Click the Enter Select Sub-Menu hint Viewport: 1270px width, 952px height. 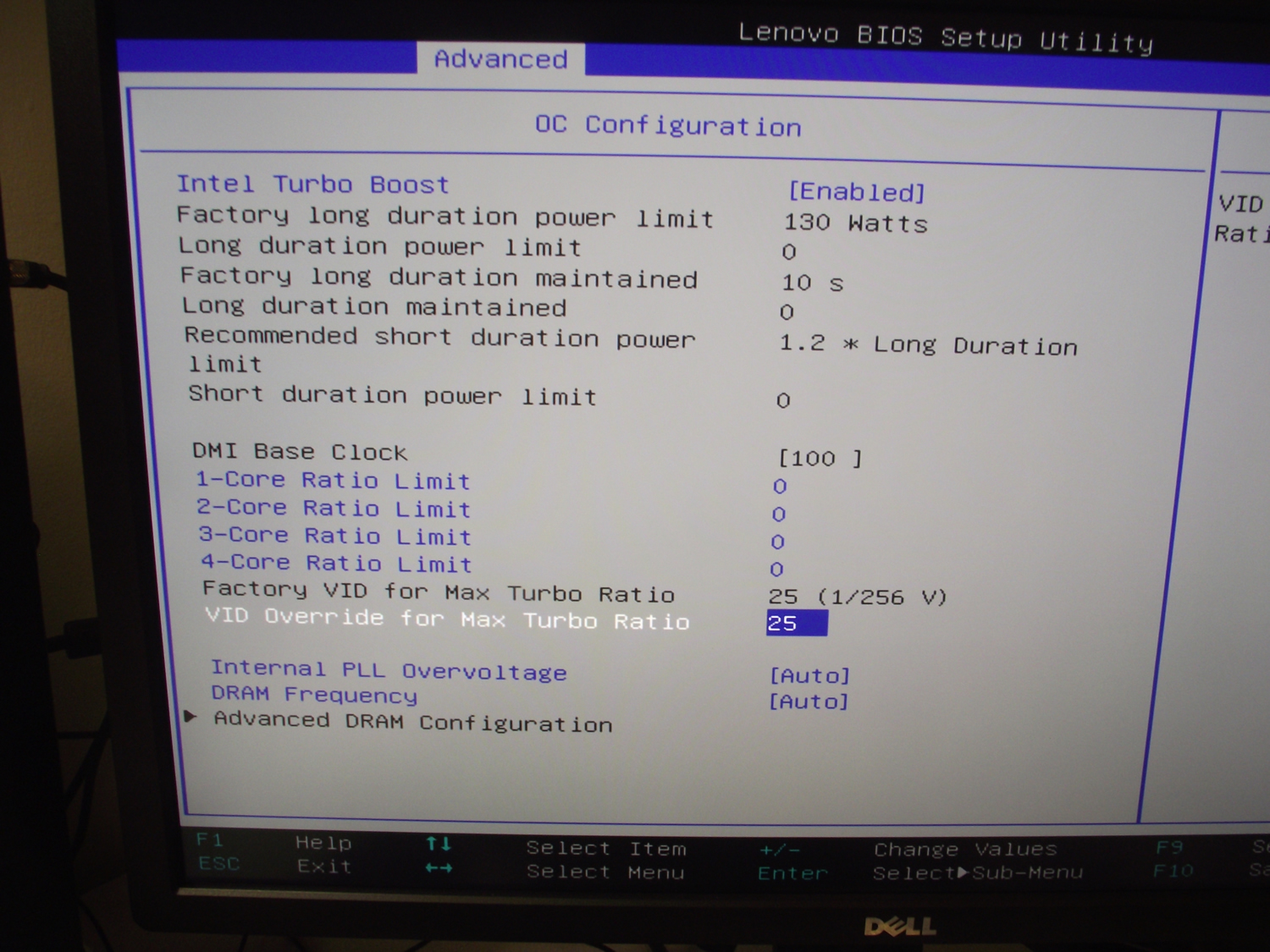coord(920,872)
